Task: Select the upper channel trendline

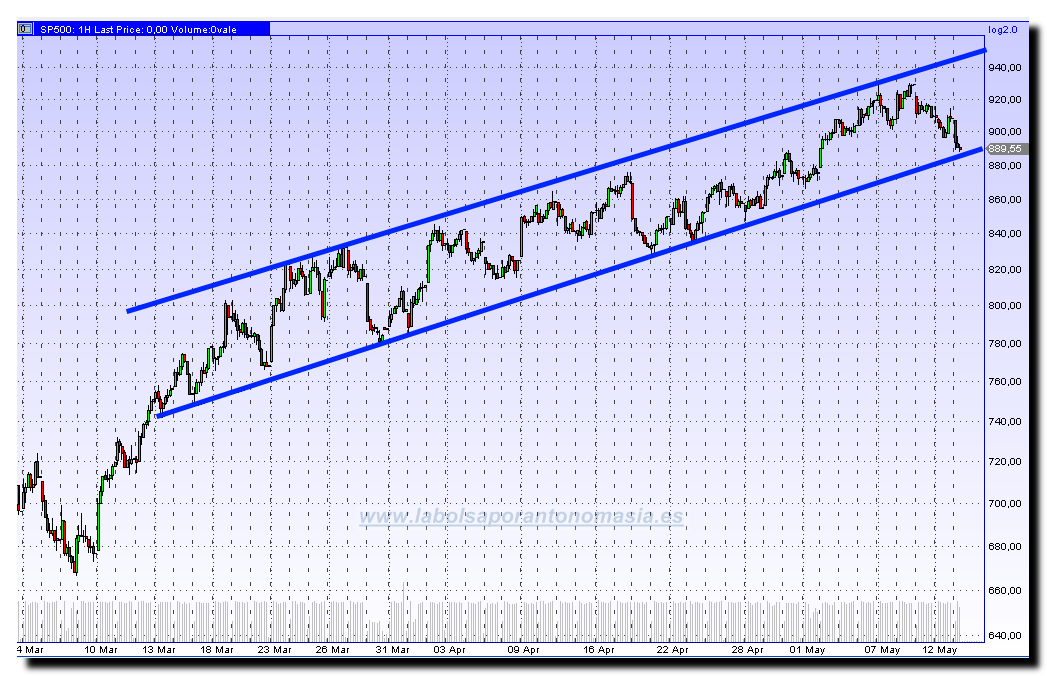Action: click(x=555, y=182)
